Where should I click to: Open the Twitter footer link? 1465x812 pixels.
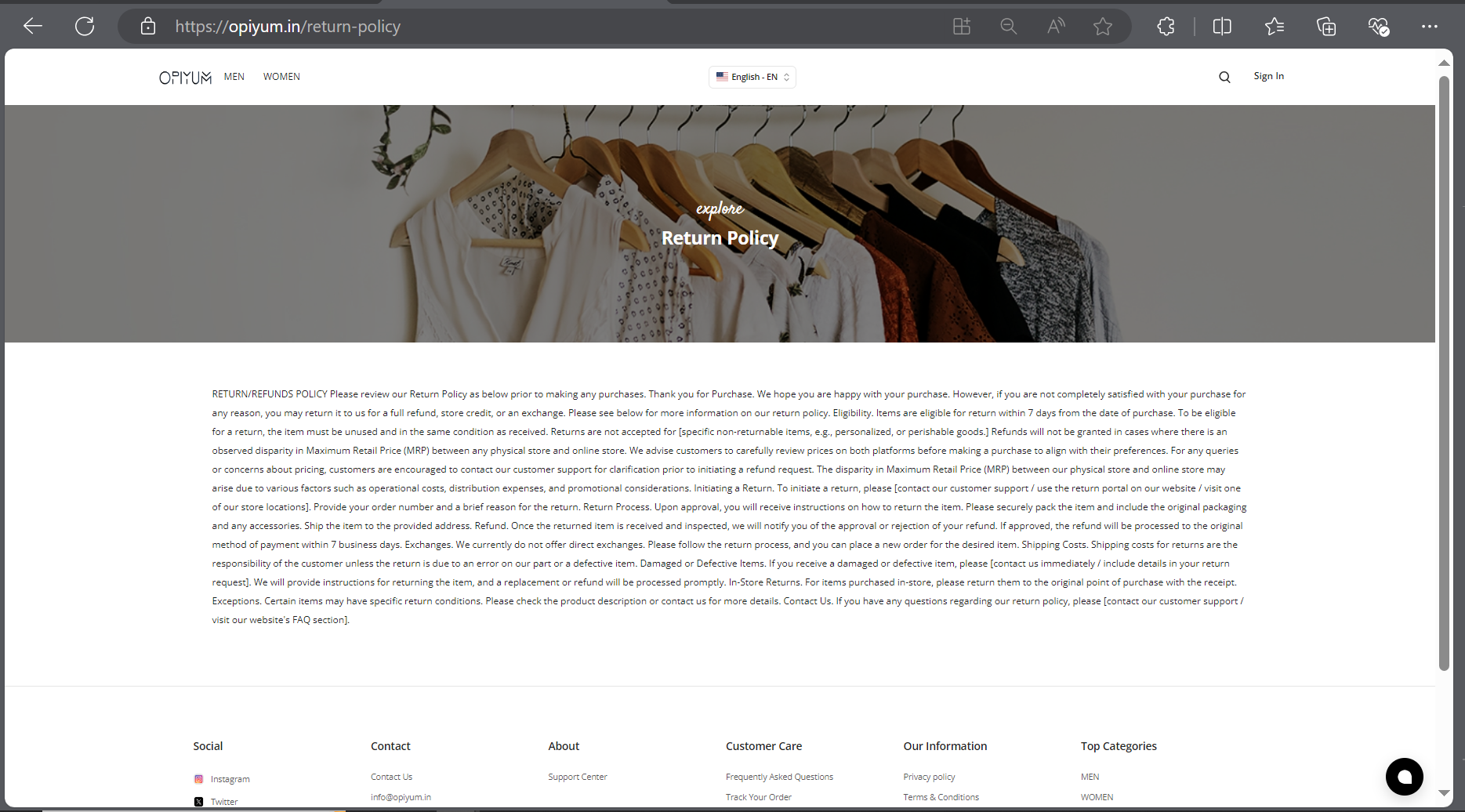[224, 802]
